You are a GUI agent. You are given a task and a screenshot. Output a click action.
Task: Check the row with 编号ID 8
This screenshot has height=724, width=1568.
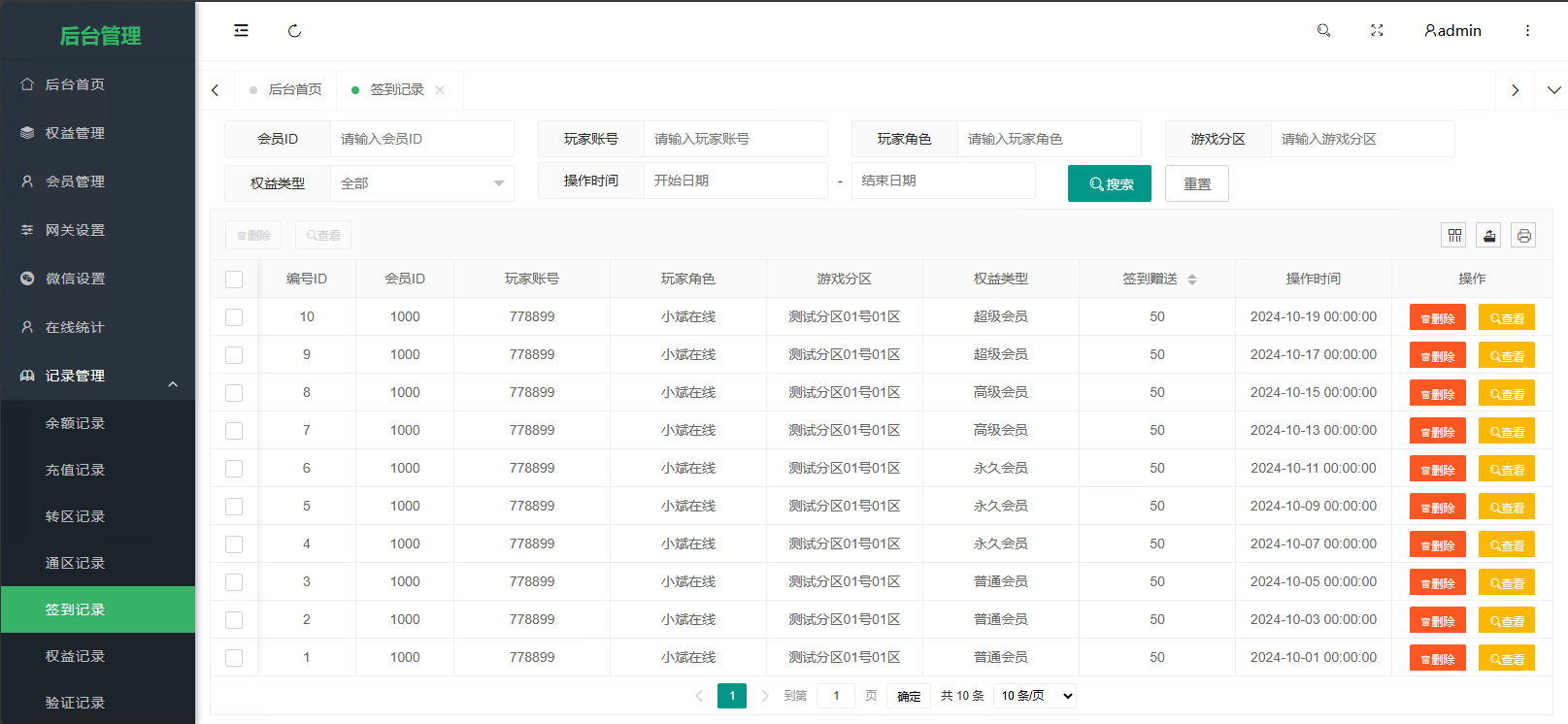(234, 393)
